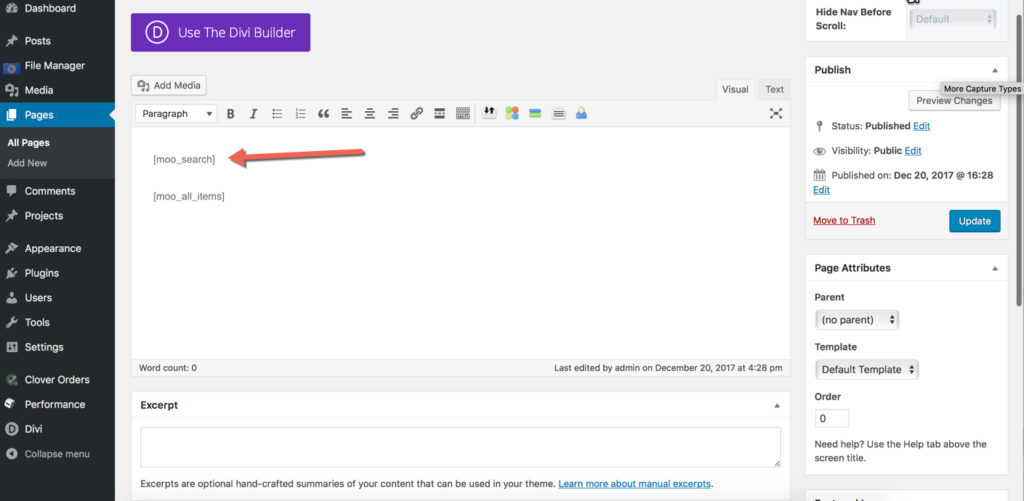Enter distraction-free fullscreen writing mode

(776, 114)
